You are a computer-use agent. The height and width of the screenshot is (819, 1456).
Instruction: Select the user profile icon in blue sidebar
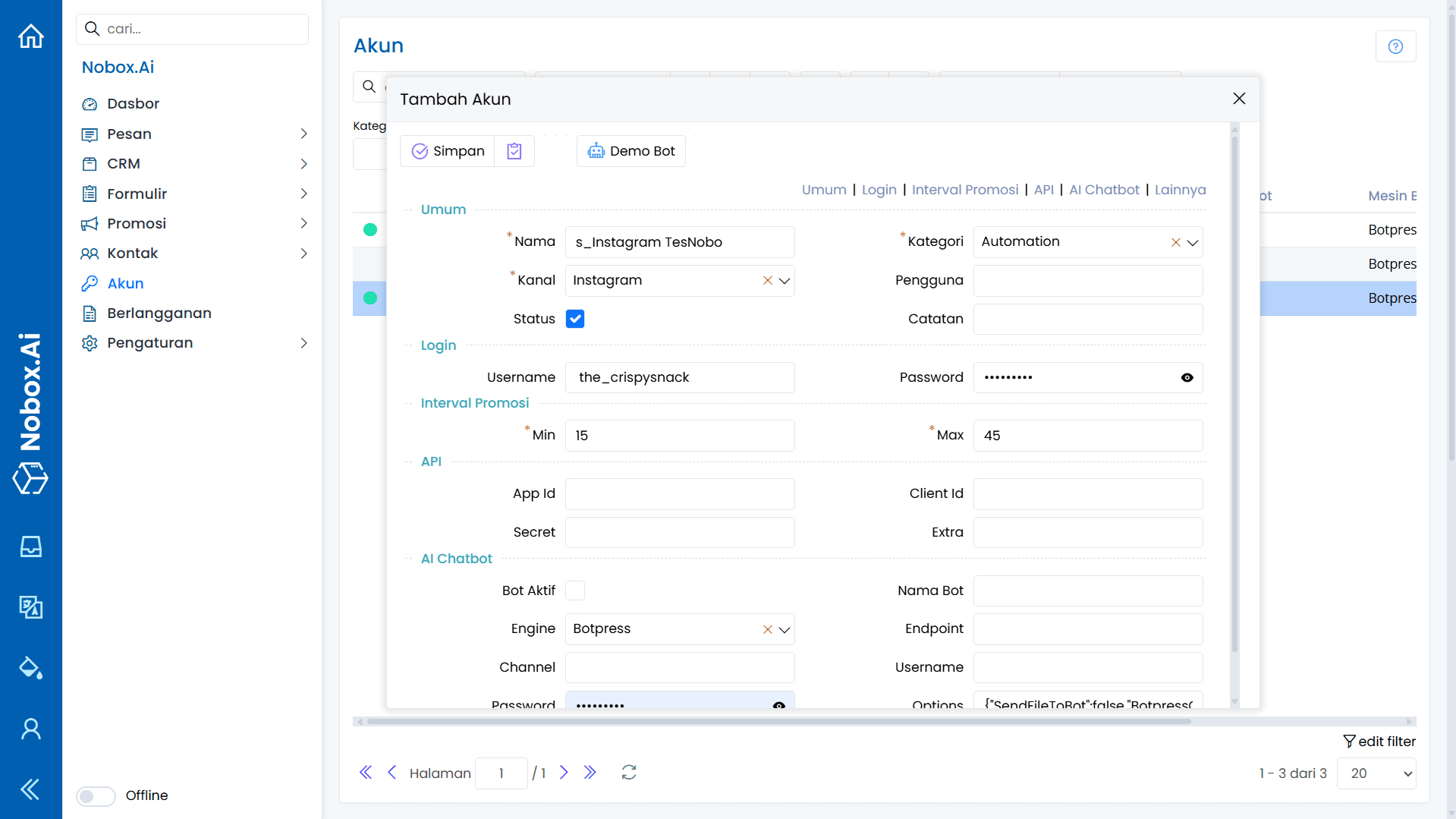30,728
